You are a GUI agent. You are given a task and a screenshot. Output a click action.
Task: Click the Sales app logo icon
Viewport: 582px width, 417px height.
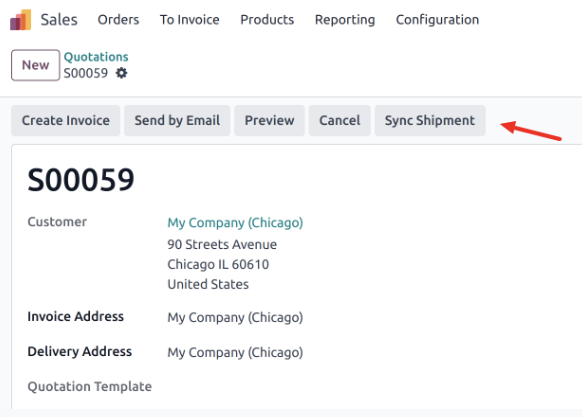[21, 20]
